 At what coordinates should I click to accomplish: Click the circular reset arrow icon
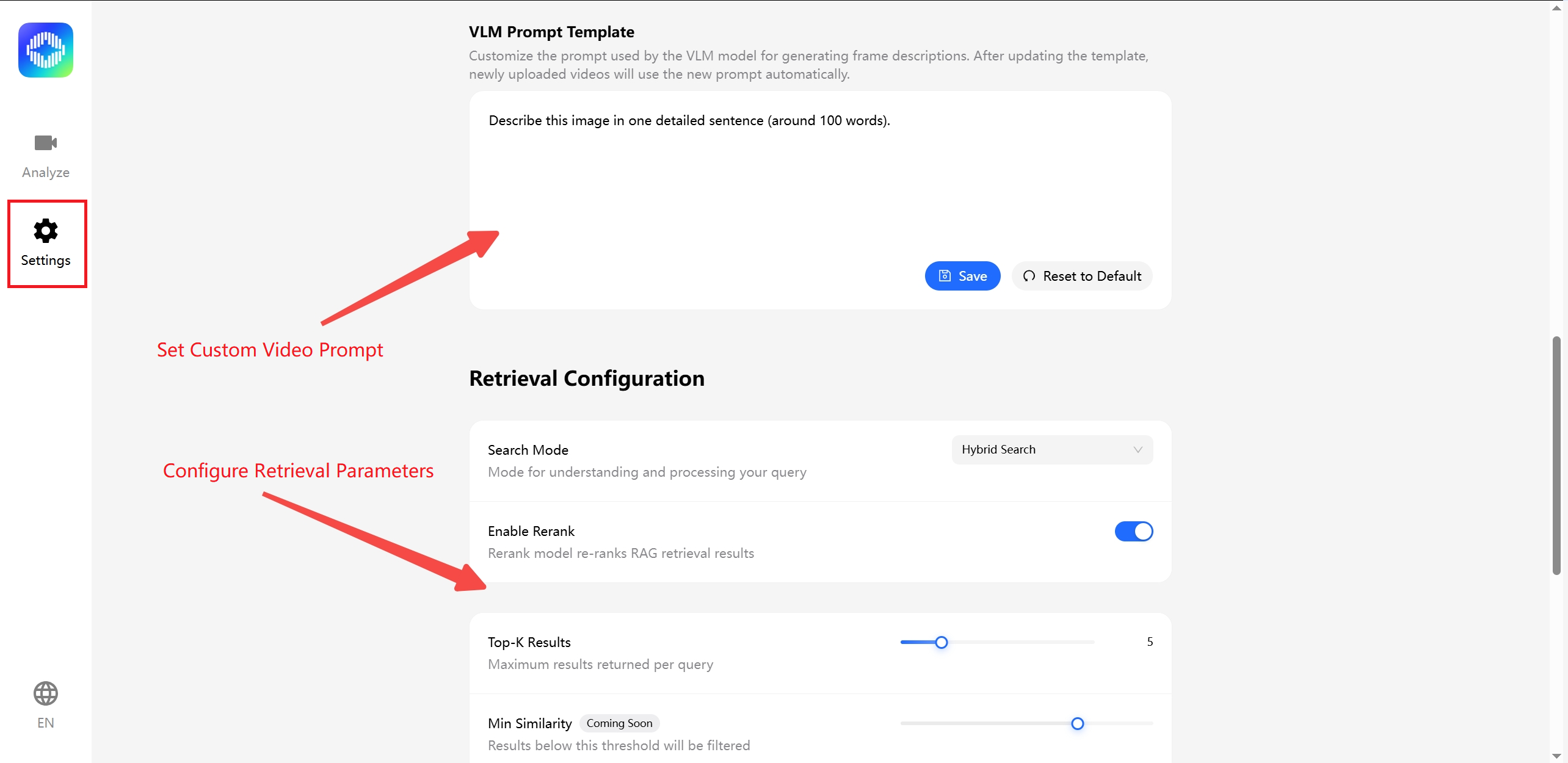click(x=1029, y=276)
